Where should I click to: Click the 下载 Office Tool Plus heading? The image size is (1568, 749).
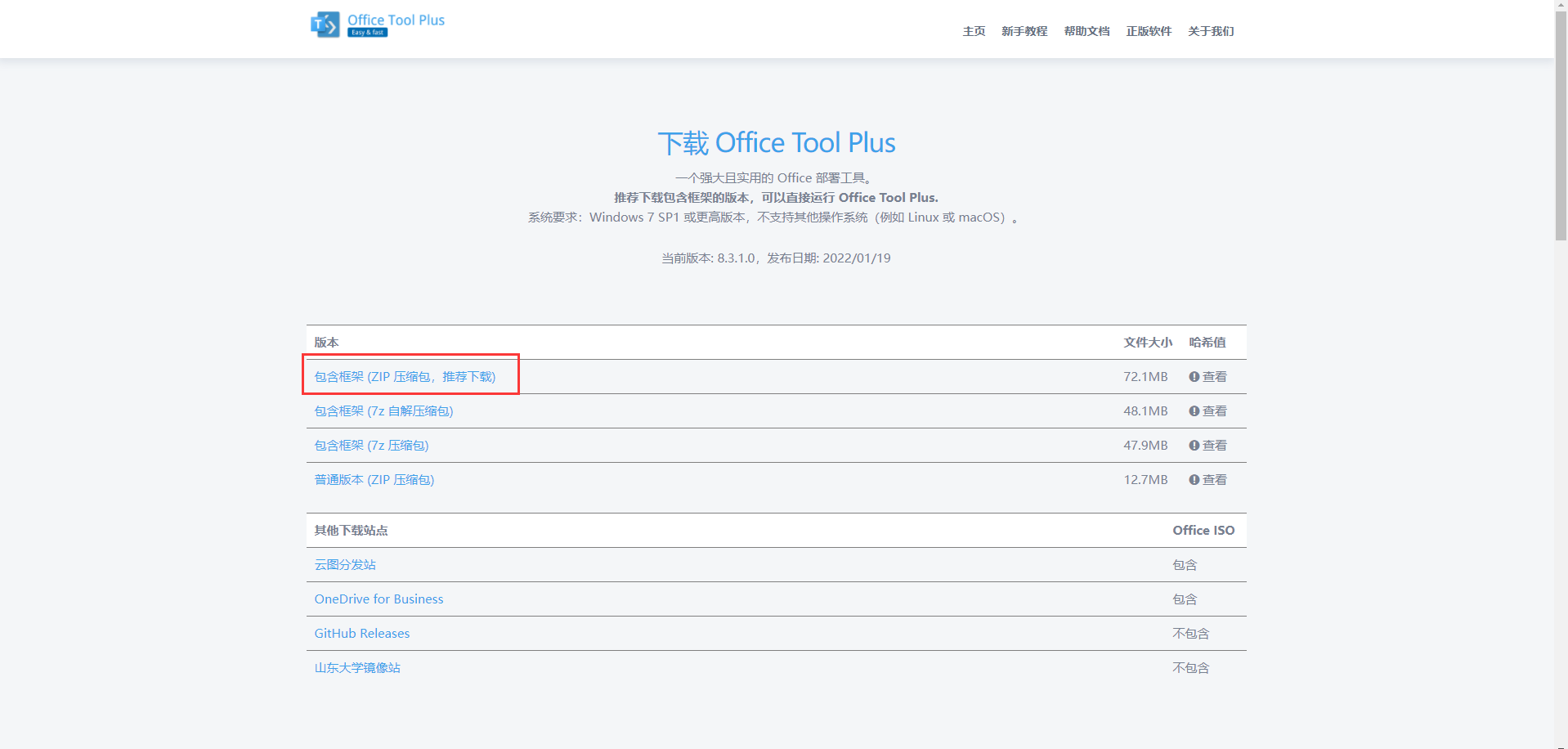777,143
